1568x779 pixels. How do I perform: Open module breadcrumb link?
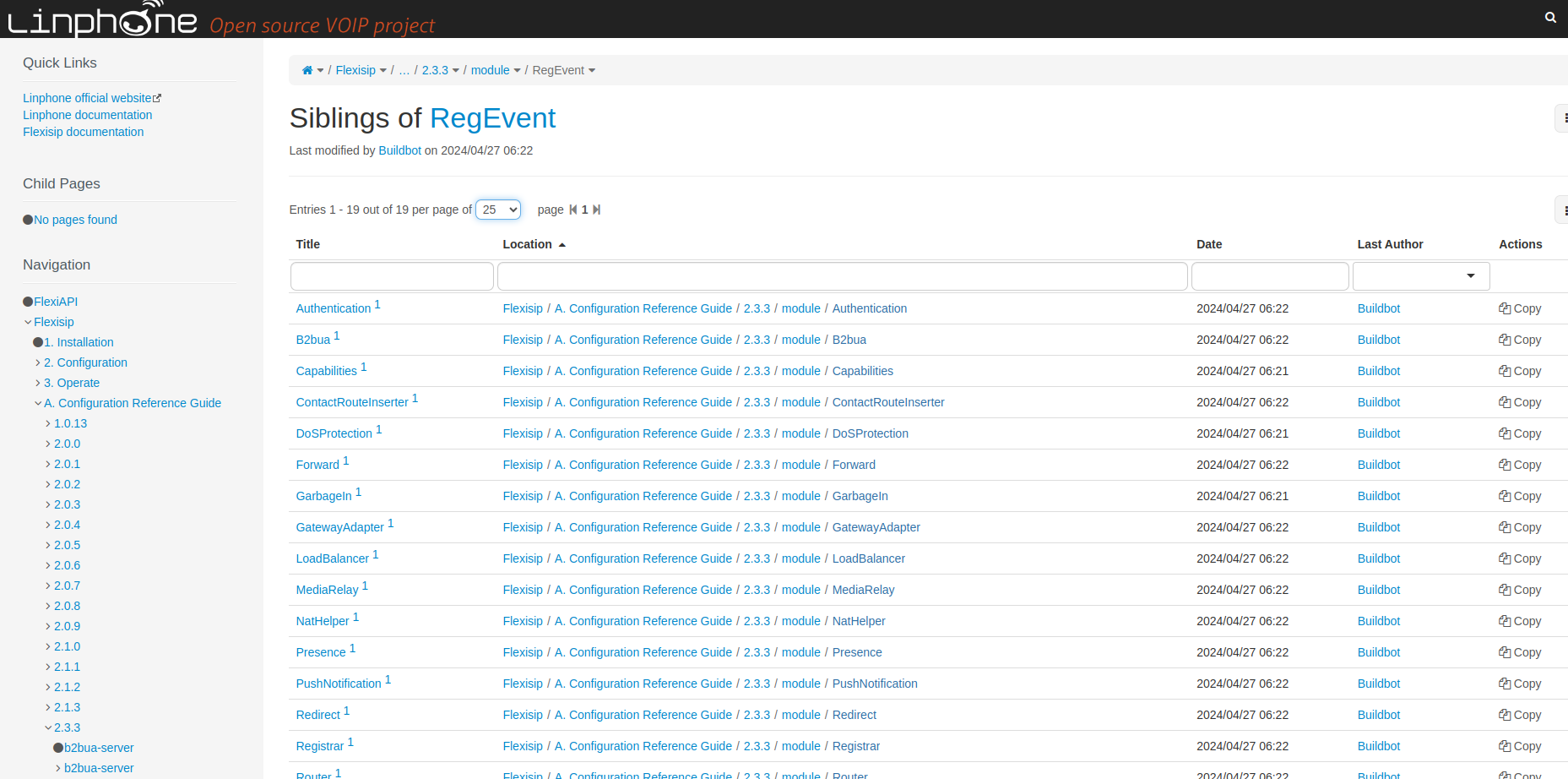coord(491,70)
